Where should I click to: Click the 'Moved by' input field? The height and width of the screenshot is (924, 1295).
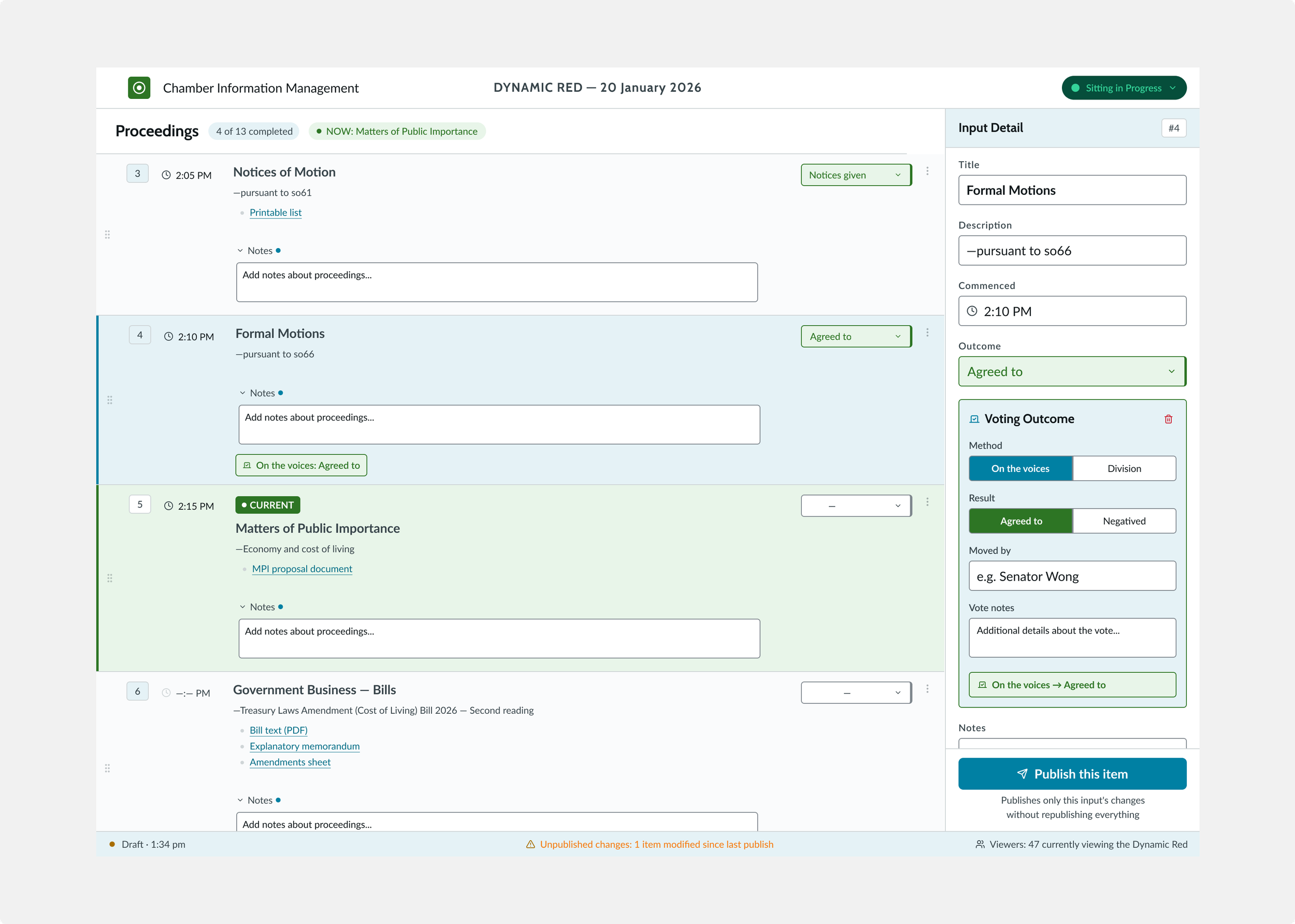pyautogui.click(x=1072, y=576)
